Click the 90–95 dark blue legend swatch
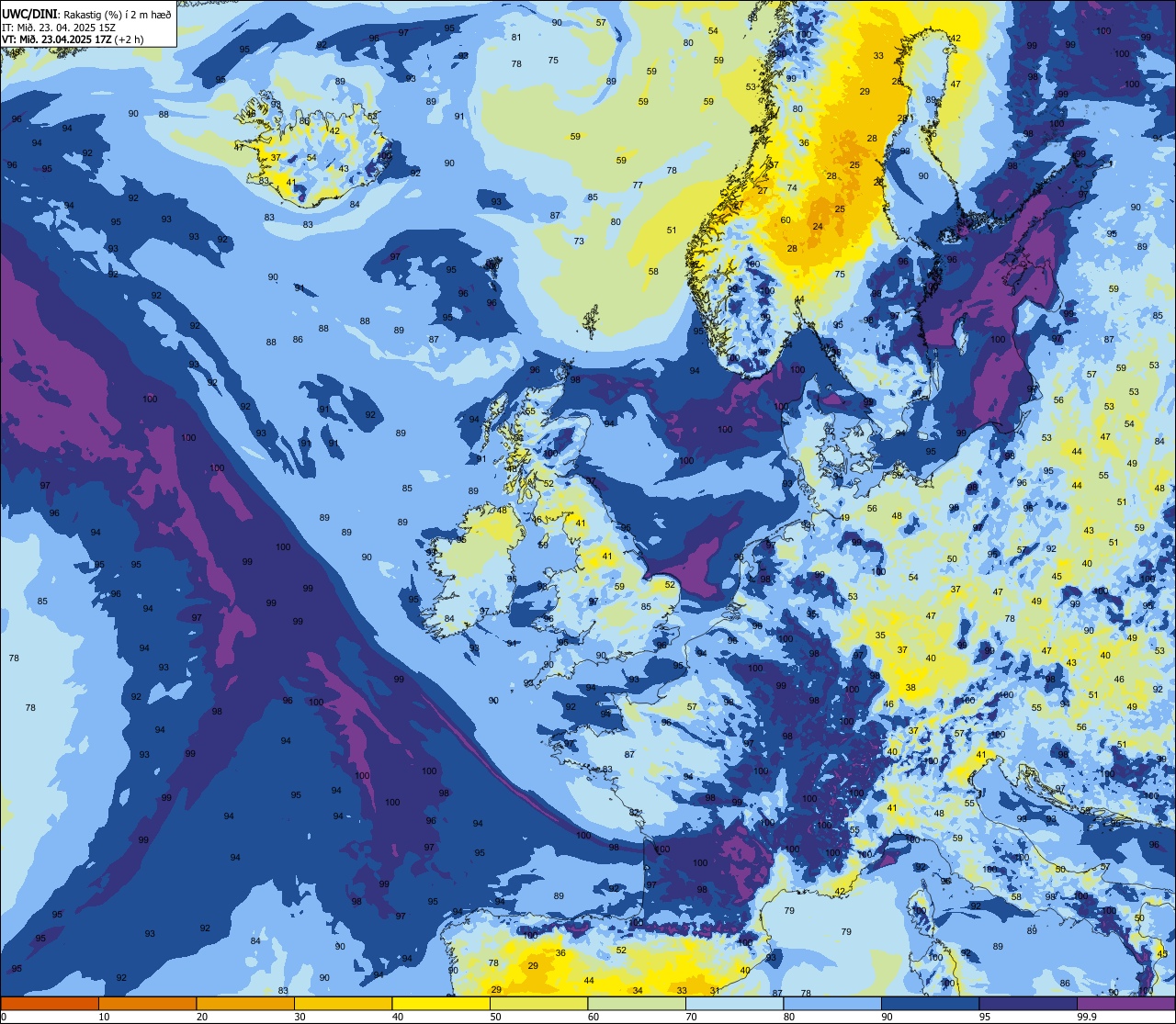The image size is (1176, 1024). (x=930, y=1003)
